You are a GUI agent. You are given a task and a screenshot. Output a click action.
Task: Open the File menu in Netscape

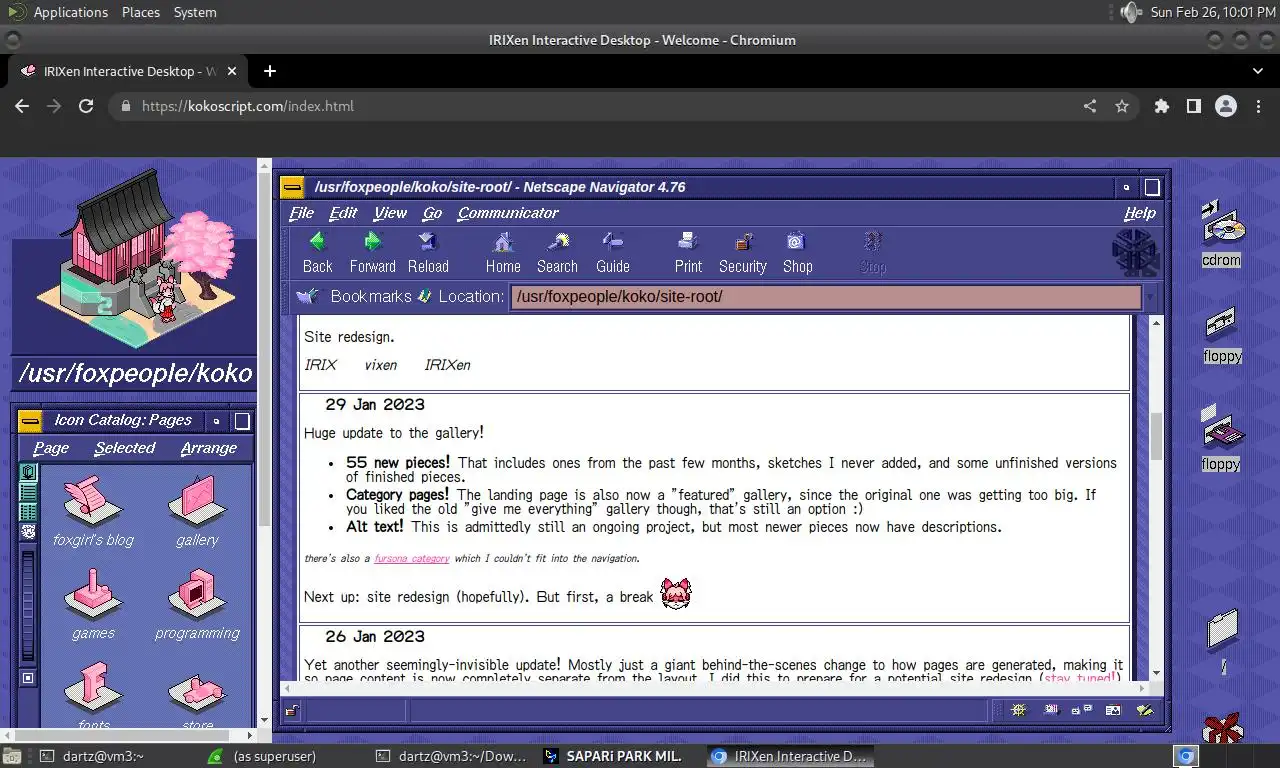coord(301,213)
